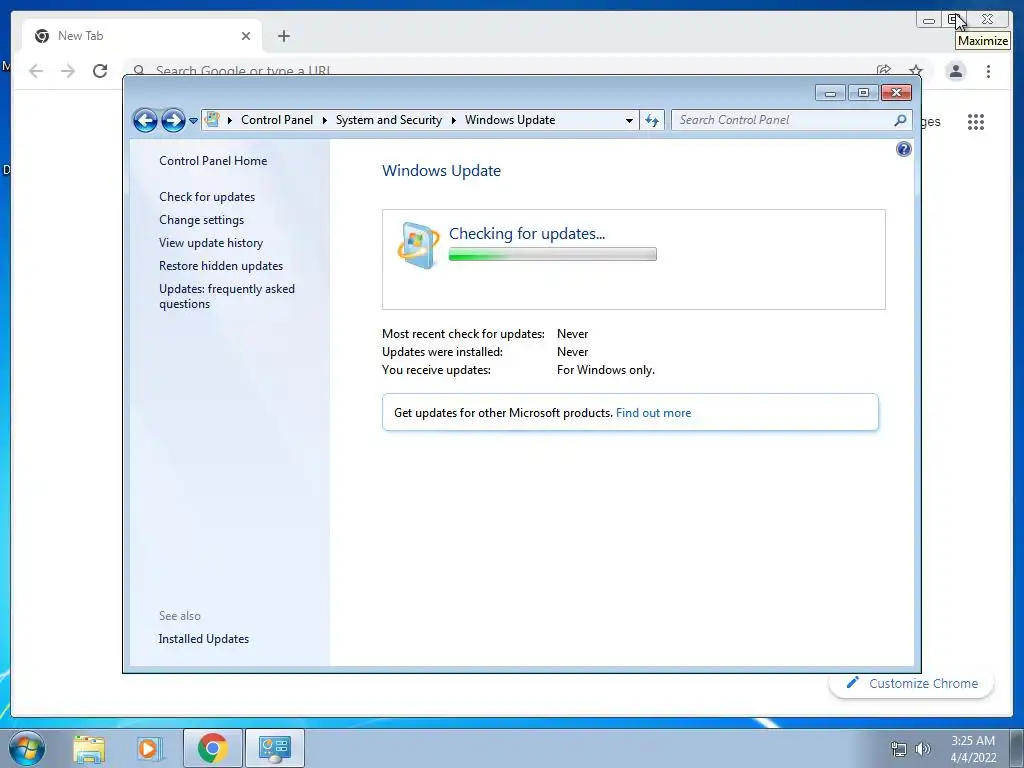The image size is (1024, 768).
Task: Open Change settings
Action: click(201, 220)
